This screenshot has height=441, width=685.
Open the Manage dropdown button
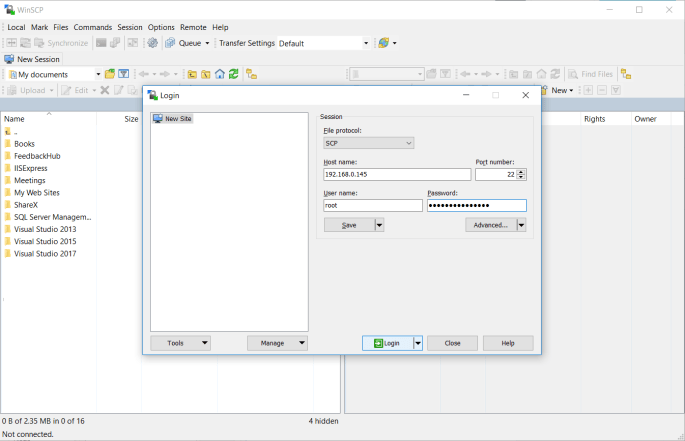click(x=277, y=343)
